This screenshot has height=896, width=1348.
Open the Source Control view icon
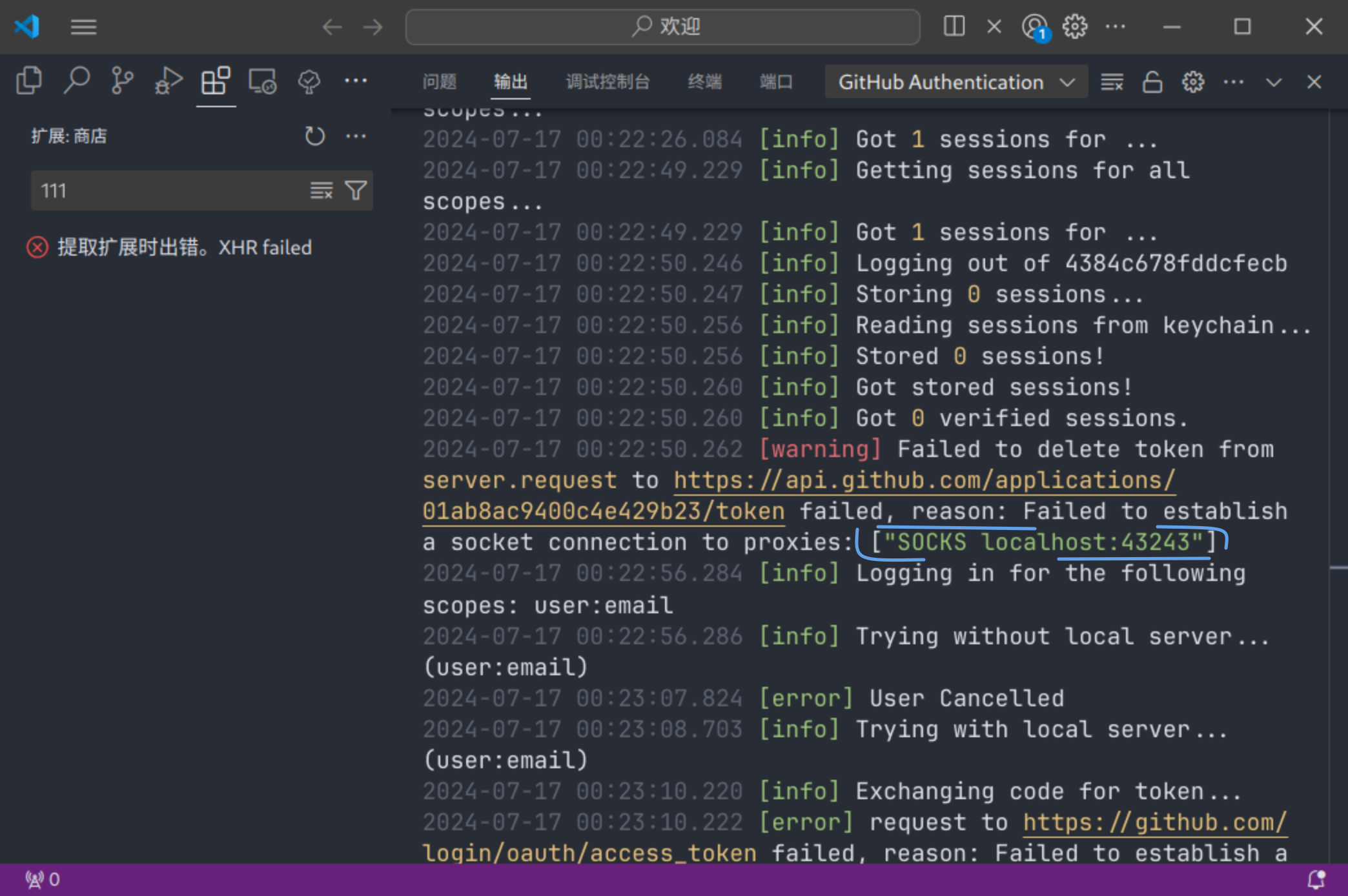pyautogui.click(x=122, y=81)
